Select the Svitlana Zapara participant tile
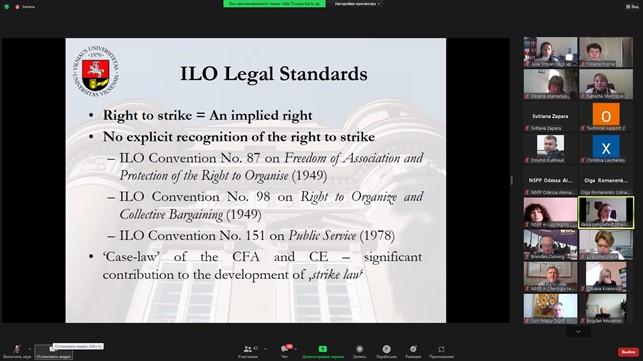 (550, 117)
